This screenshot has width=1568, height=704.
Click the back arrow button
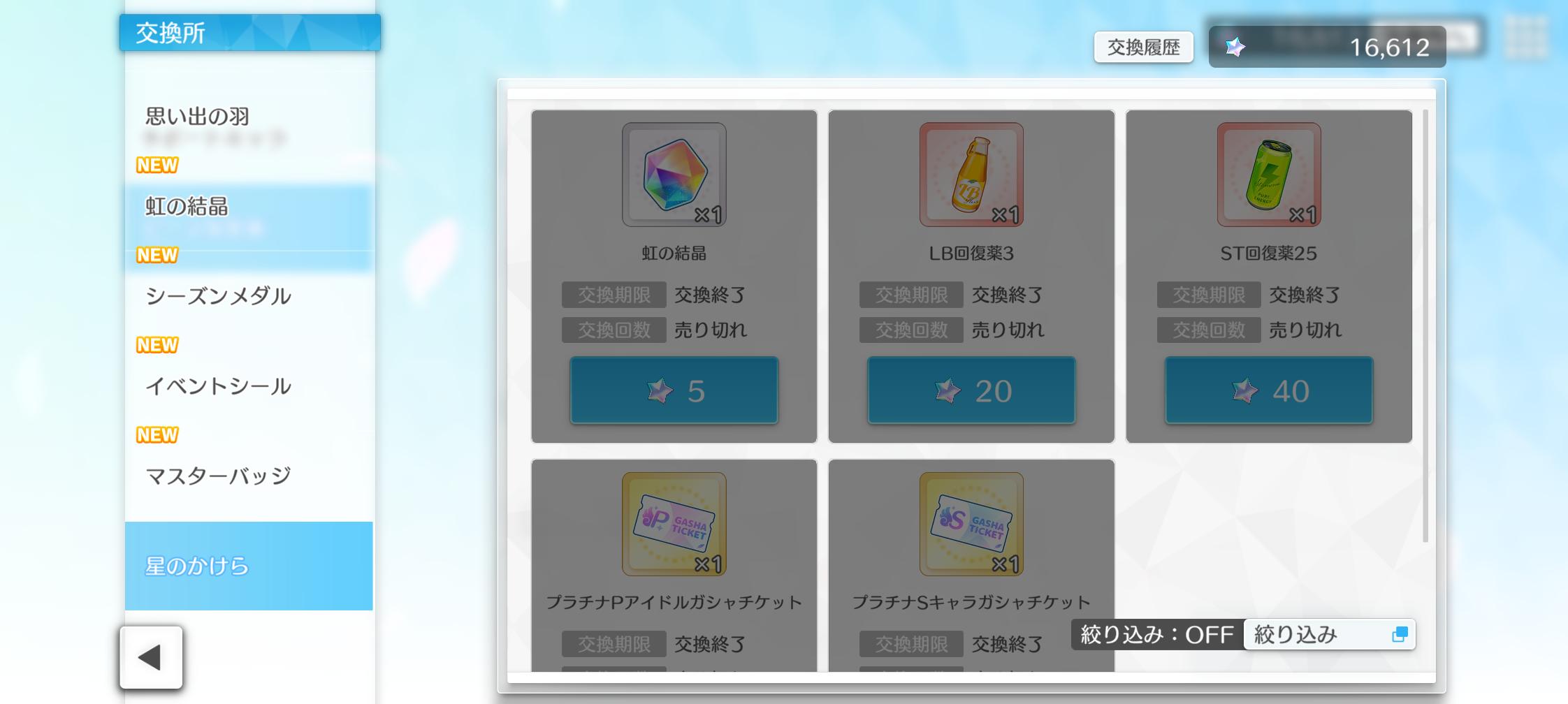click(x=151, y=657)
